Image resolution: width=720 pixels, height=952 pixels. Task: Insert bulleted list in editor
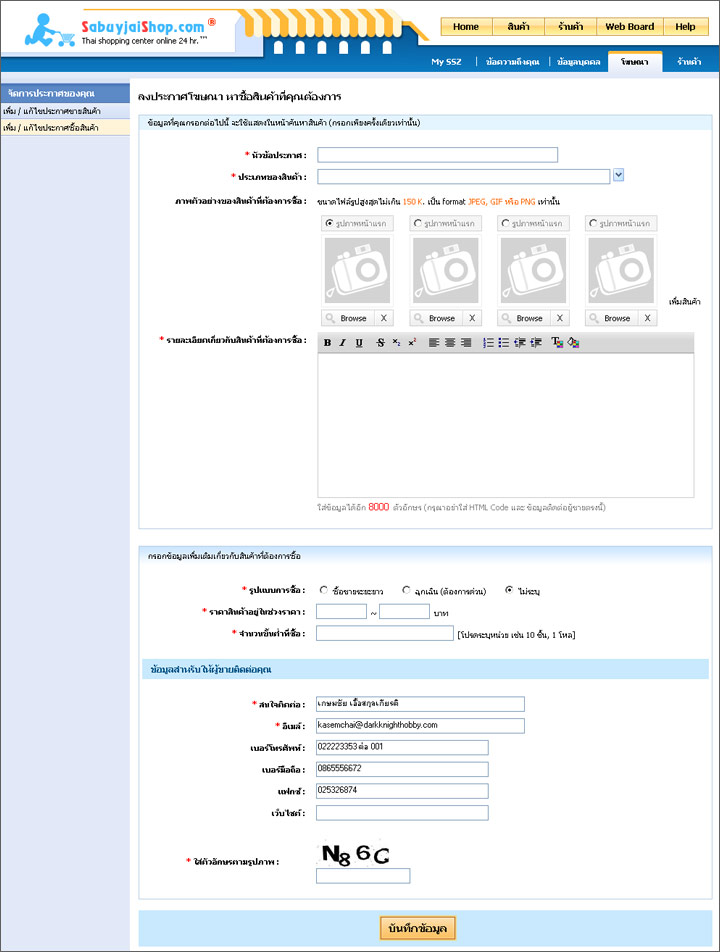coord(504,343)
